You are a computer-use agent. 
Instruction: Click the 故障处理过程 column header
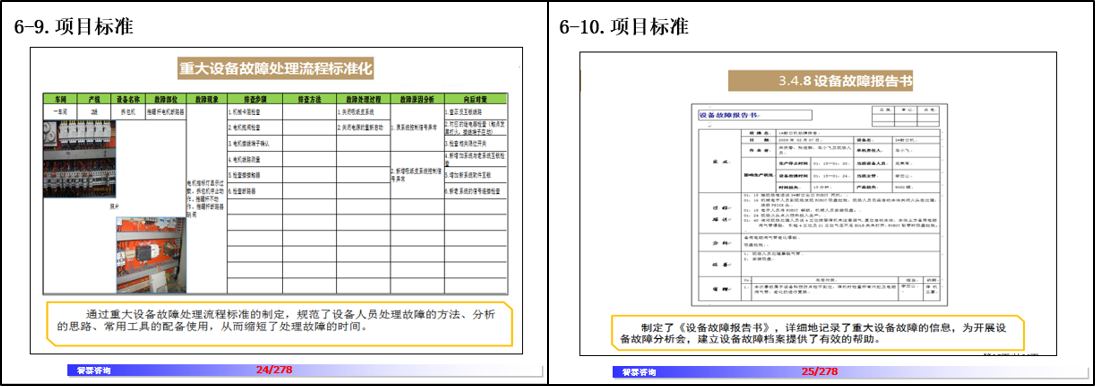(362, 98)
